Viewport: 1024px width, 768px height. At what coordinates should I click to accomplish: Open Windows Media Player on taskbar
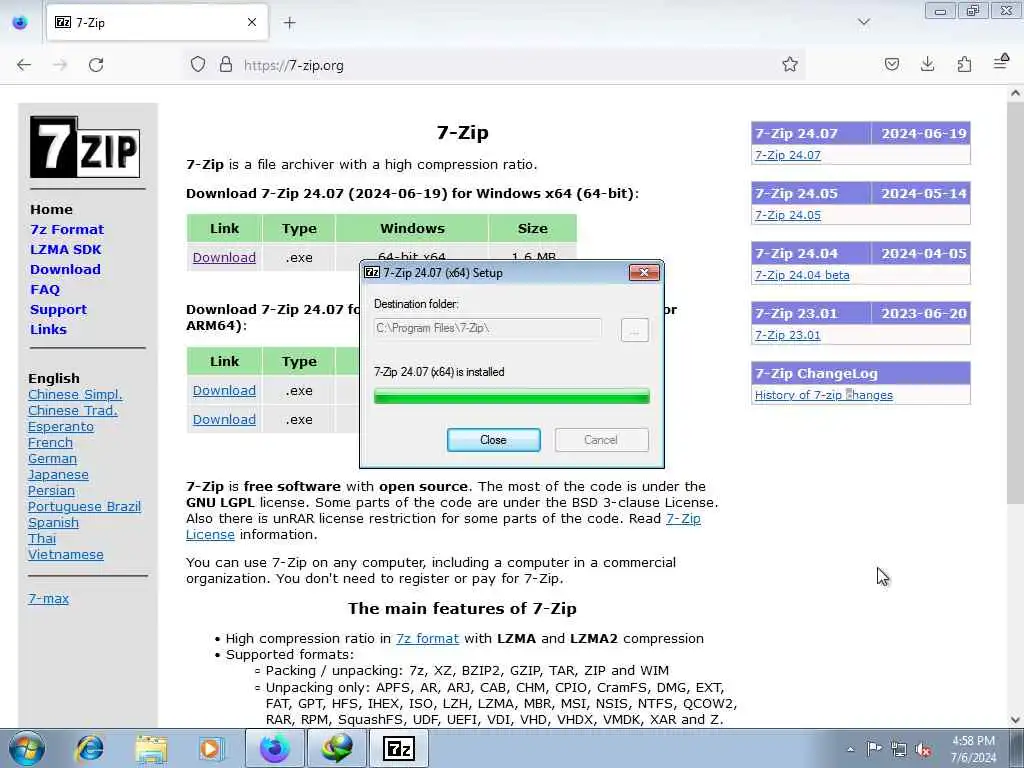211,748
